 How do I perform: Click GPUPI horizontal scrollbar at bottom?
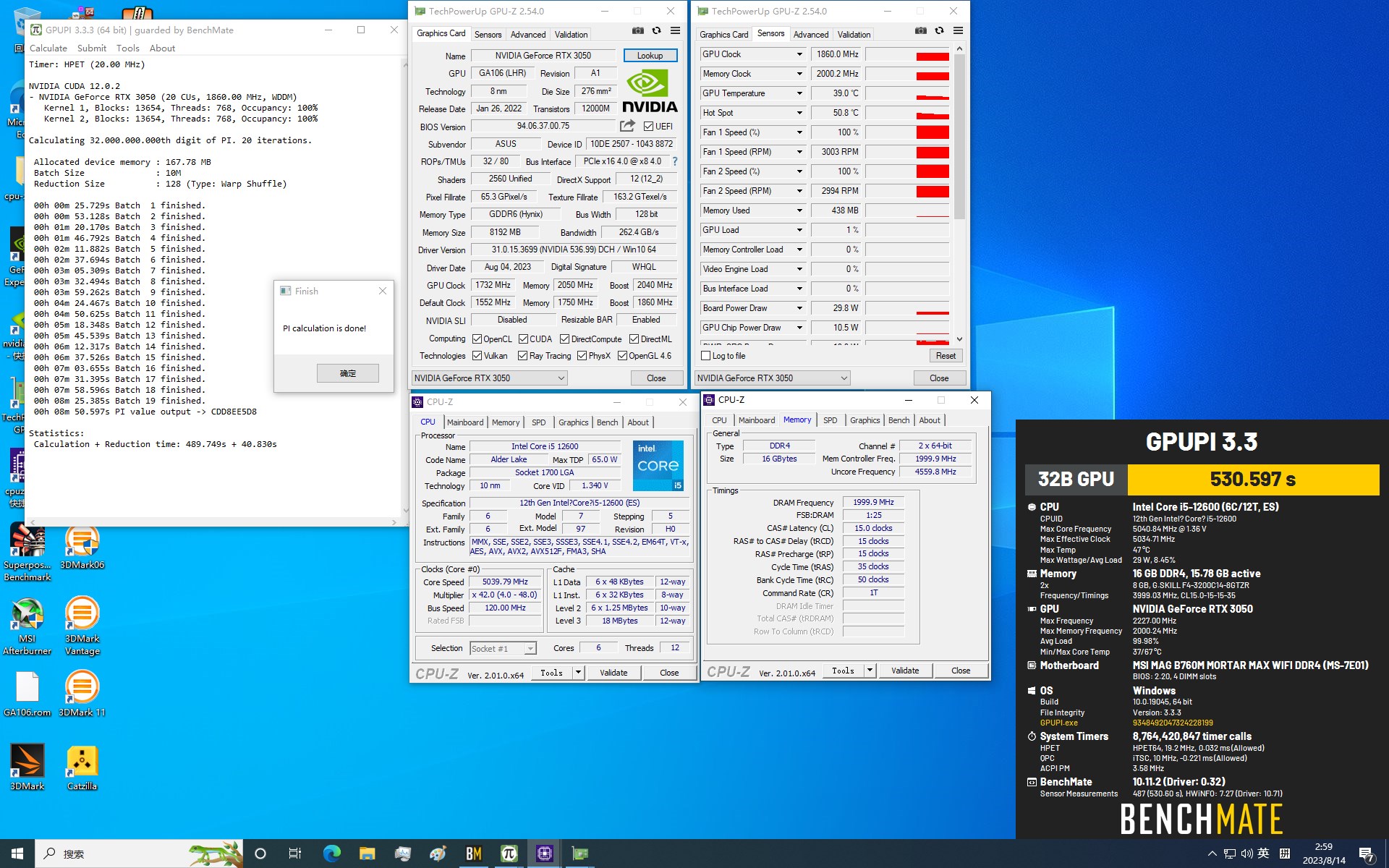click(213, 522)
